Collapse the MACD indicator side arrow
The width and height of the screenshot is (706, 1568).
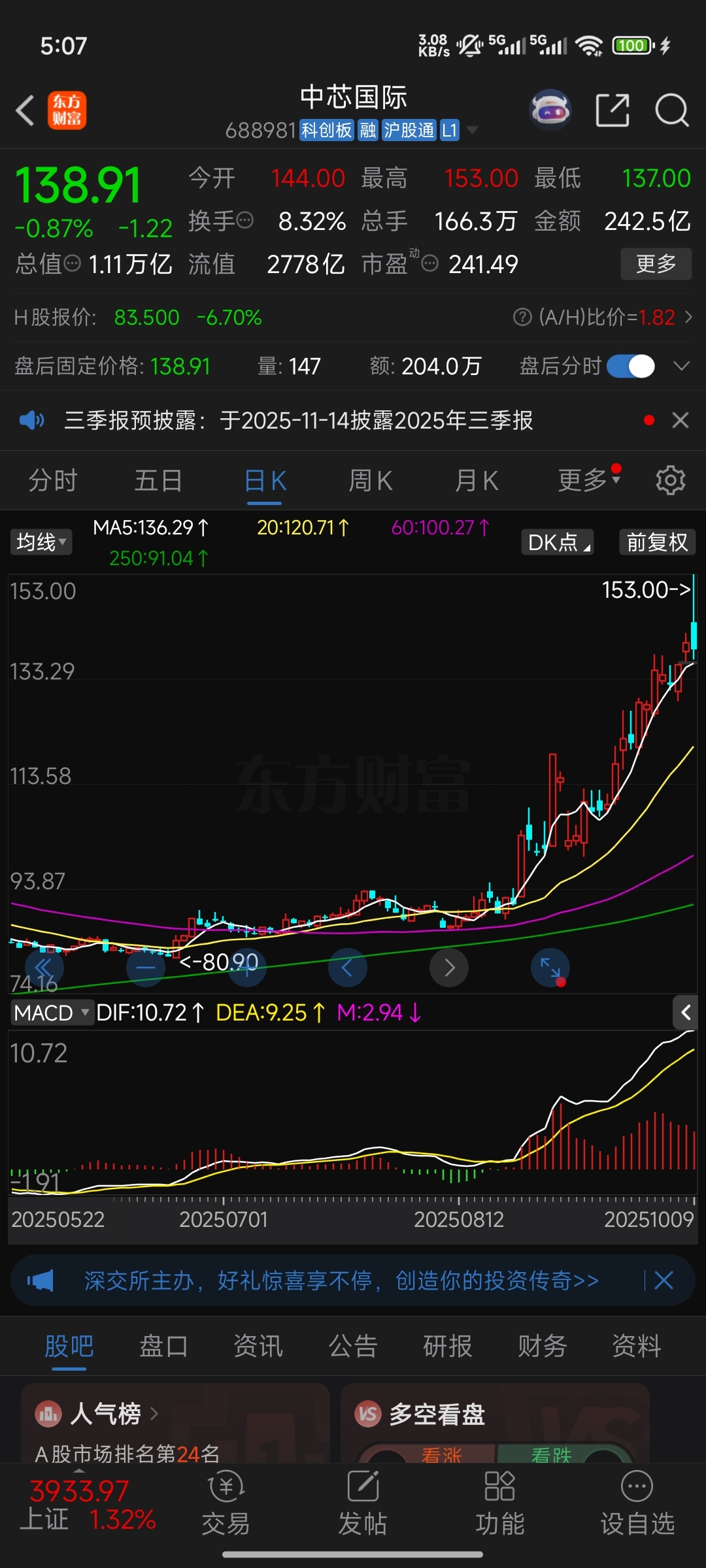(685, 1013)
